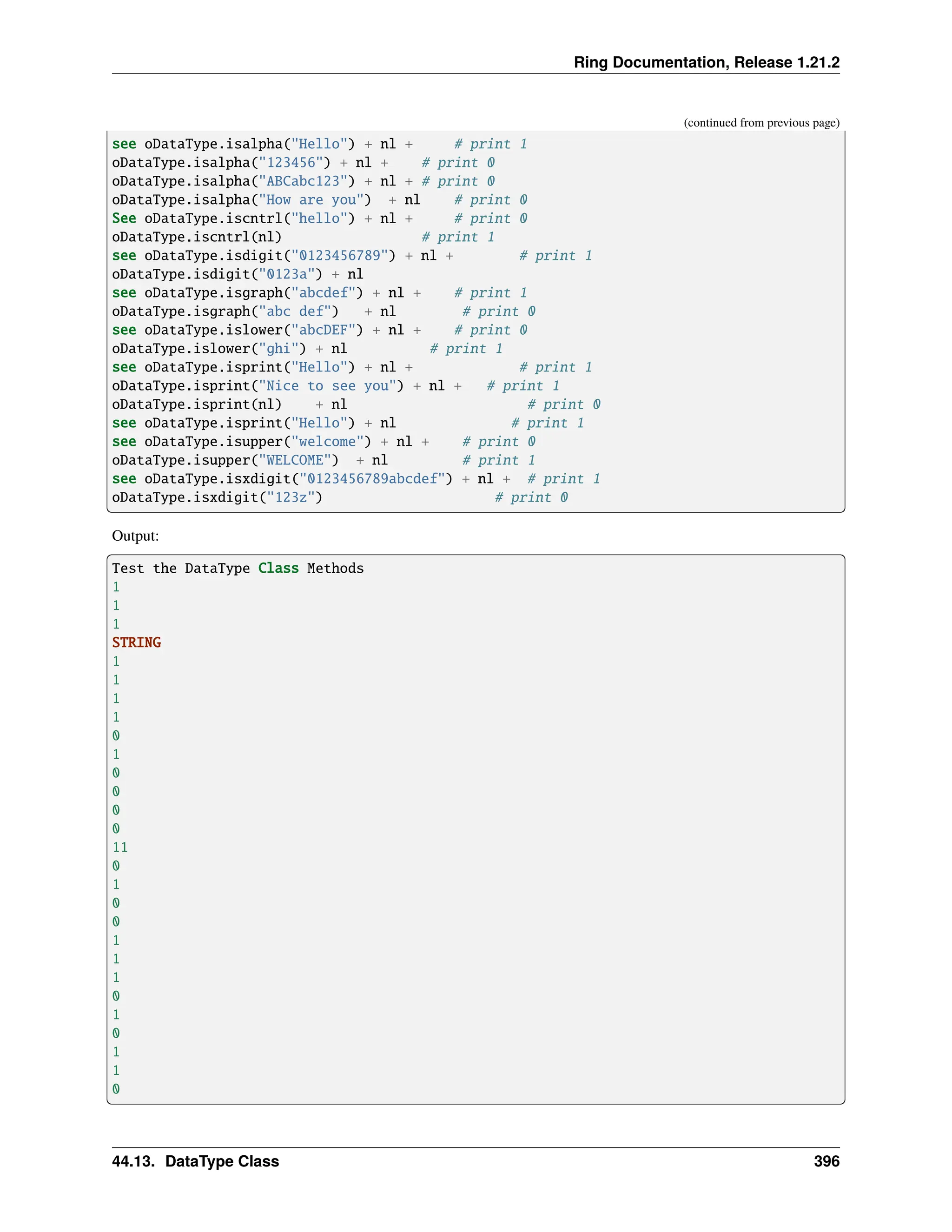This screenshot has height=1232, width=952.
Task: Click the 'continued from previous page' note
Action: tap(761, 123)
